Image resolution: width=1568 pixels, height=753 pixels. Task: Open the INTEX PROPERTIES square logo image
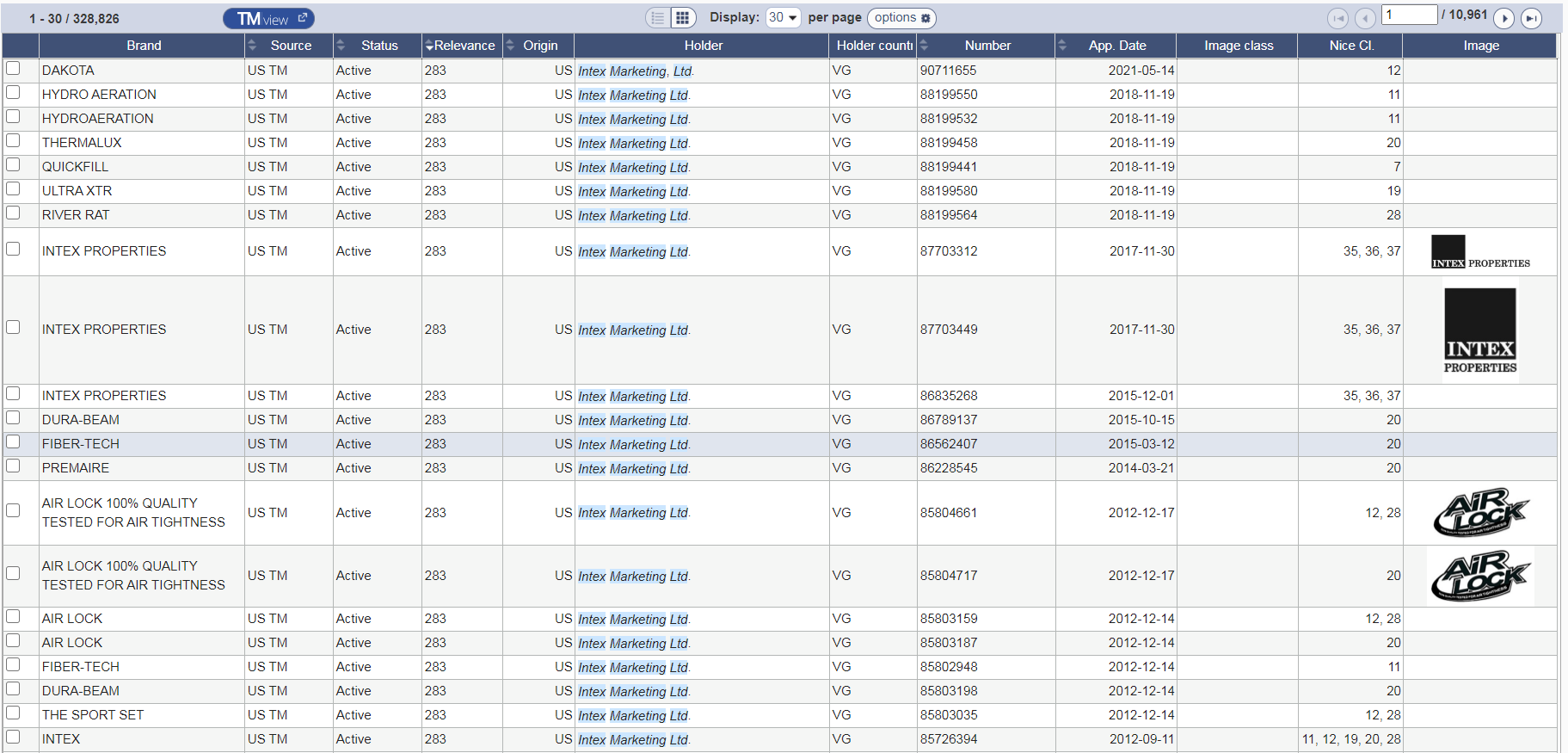1479,330
